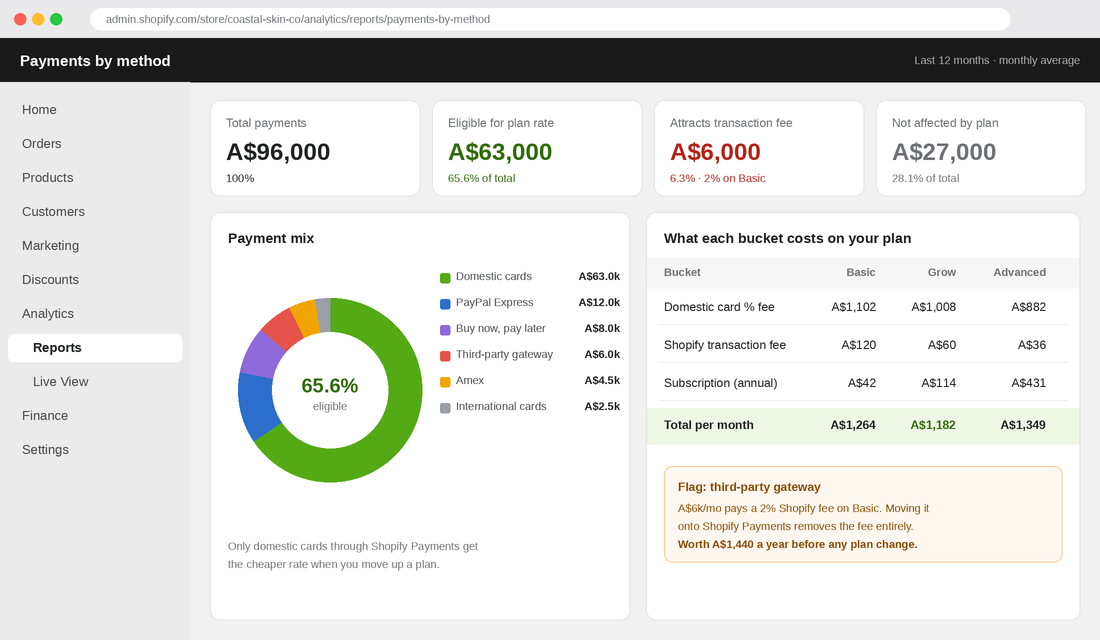Click the A$1,008 Grow domestic fee cell
Image resolution: width=1100 pixels, height=640 pixels.
(x=933, y=307)
